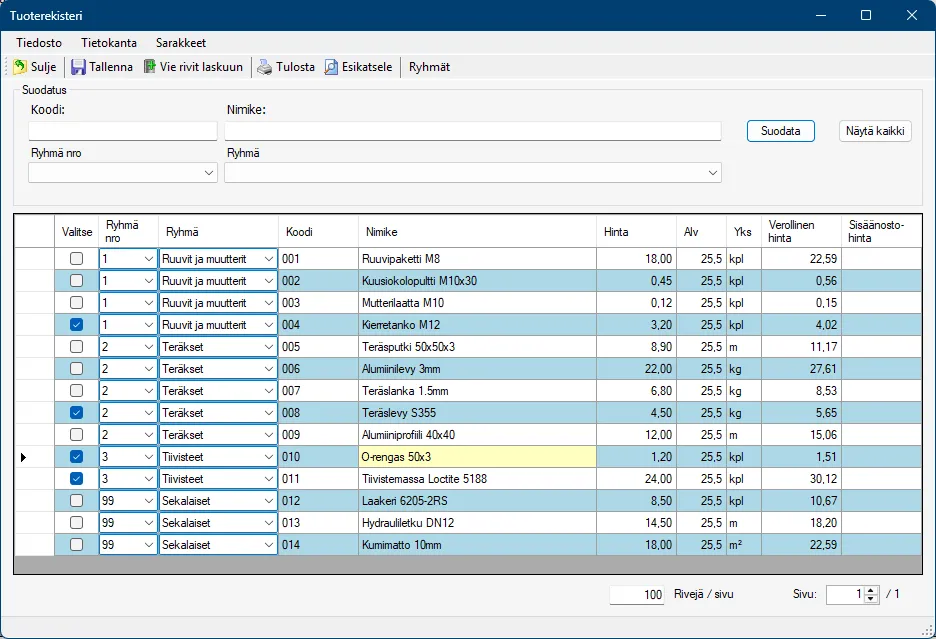Click the Sulje toolbar icon
The width and height of the screenshot is (936, 639).
coord(20,67)
